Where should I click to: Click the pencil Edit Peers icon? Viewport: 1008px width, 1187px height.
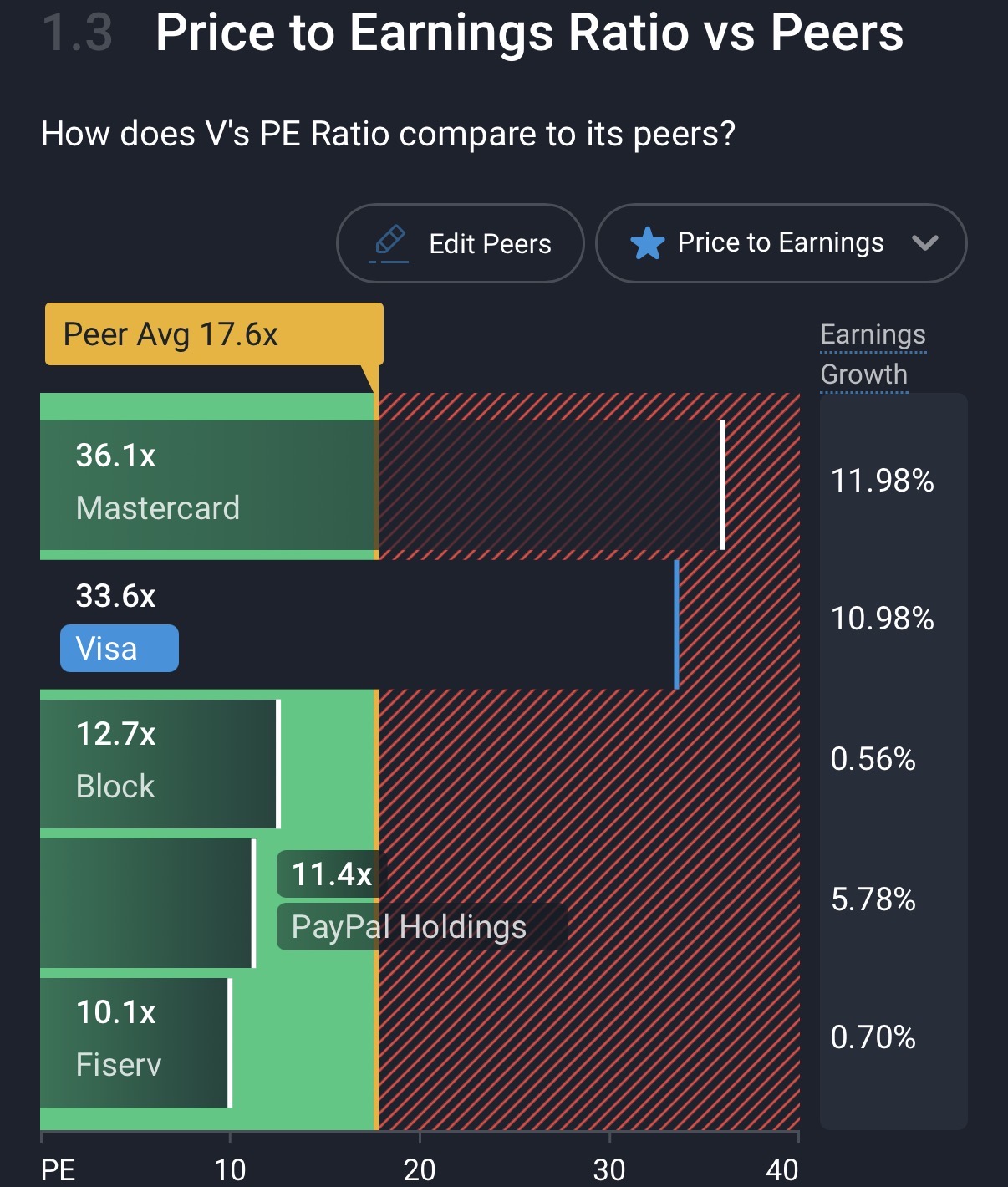pyautogui.click(x=389, y=243)
